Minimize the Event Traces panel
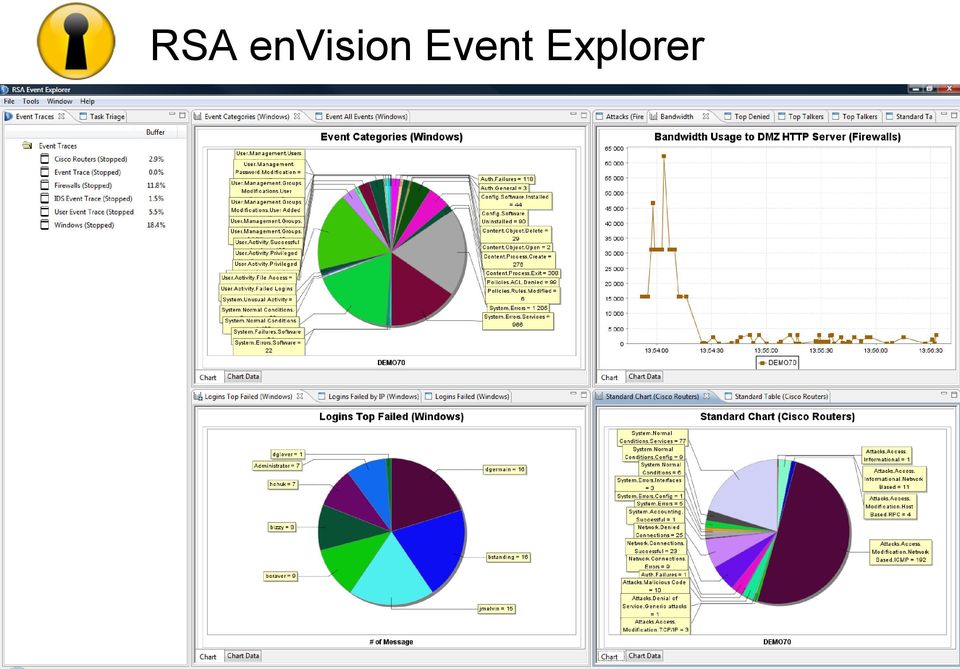 pos(172,114)
